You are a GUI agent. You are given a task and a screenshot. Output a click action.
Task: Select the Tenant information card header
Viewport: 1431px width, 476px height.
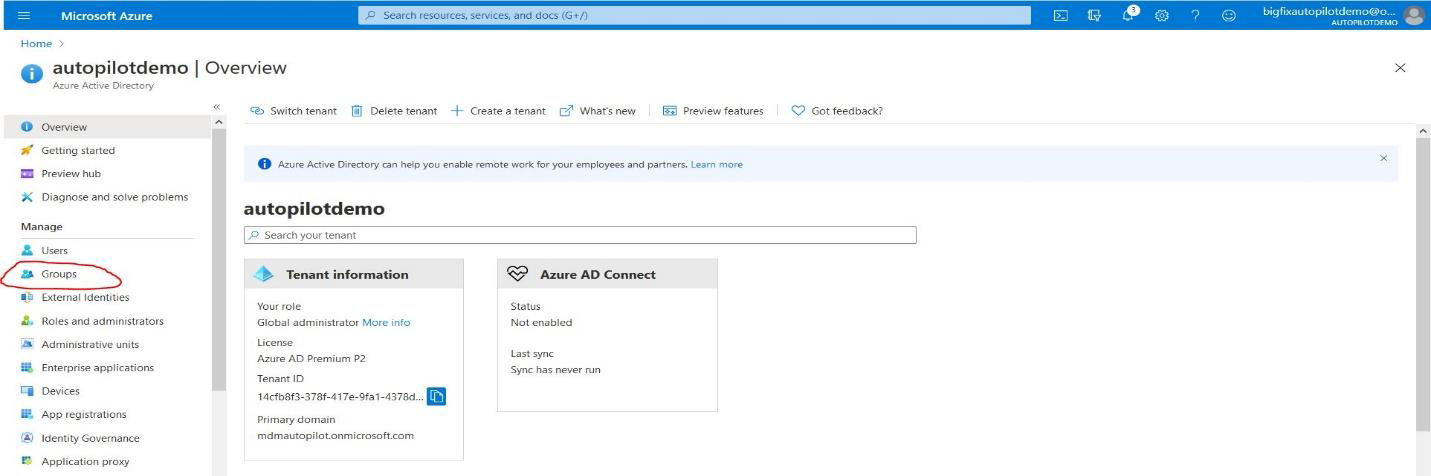click(x=354, y=274)
